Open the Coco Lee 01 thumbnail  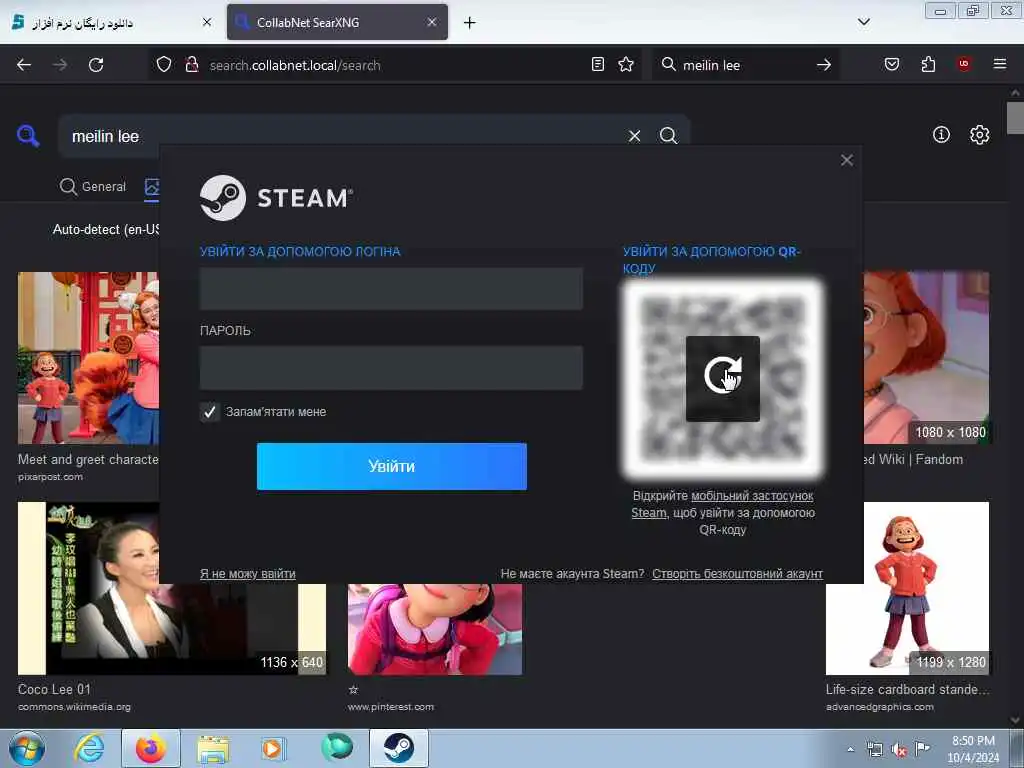tap(172, 588)
